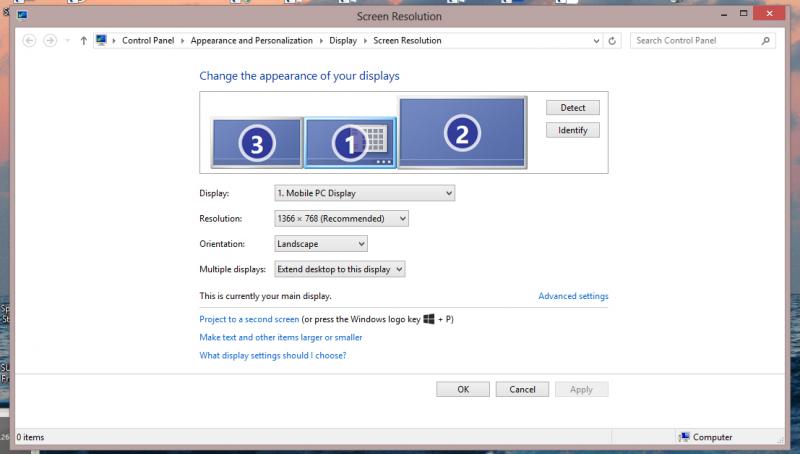The image size is (800, 454).
Task: Open Make text and other items larger link
Action: coord(281,337)
